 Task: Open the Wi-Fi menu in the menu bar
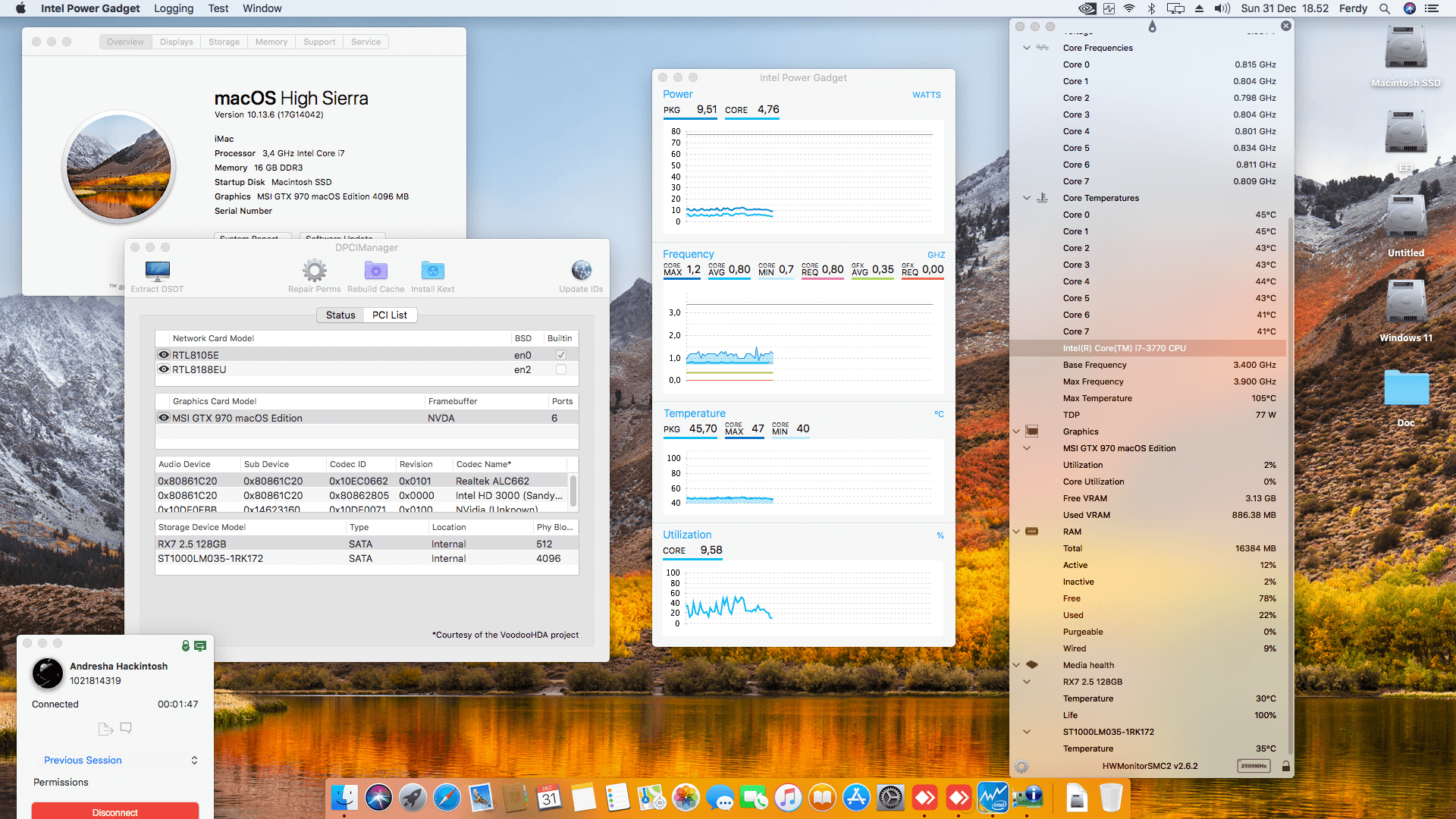click(1129, 8)
